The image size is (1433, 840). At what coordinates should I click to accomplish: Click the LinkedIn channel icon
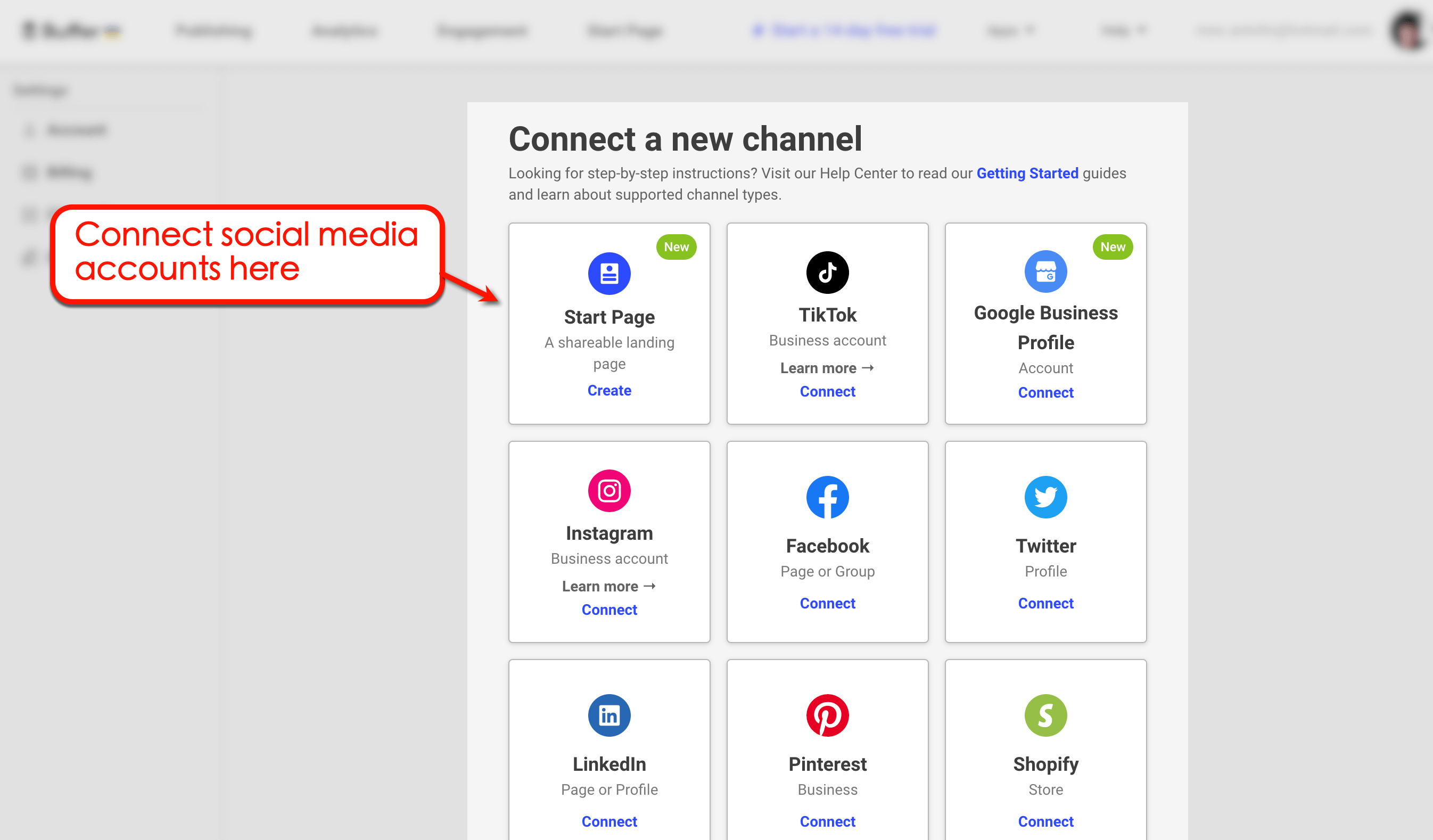[x=609, y=715]
